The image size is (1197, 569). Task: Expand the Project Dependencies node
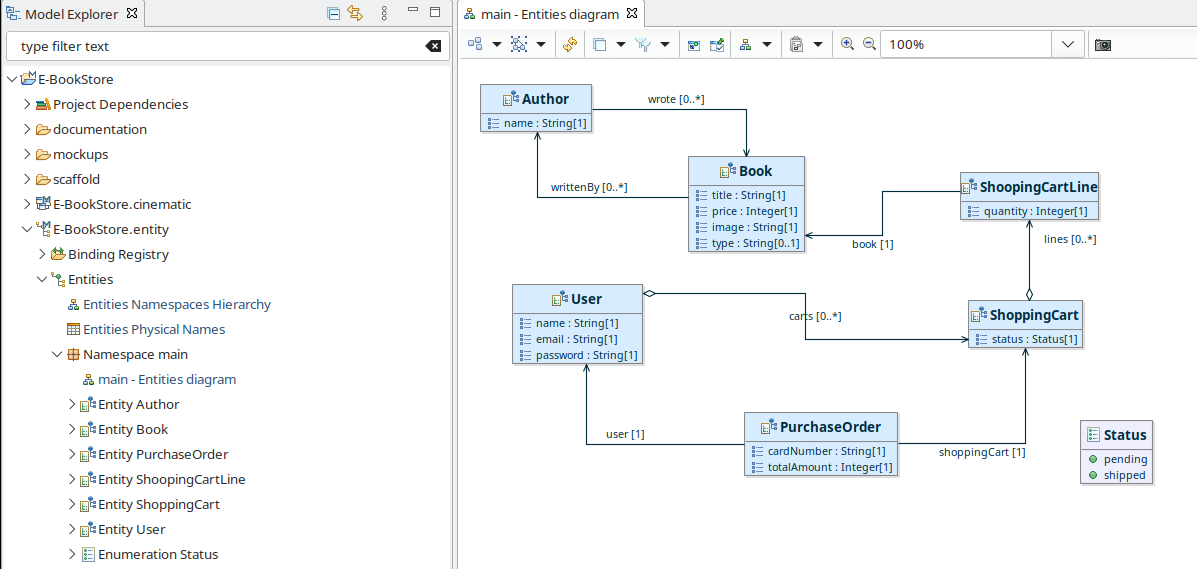(x=27, y=105)
